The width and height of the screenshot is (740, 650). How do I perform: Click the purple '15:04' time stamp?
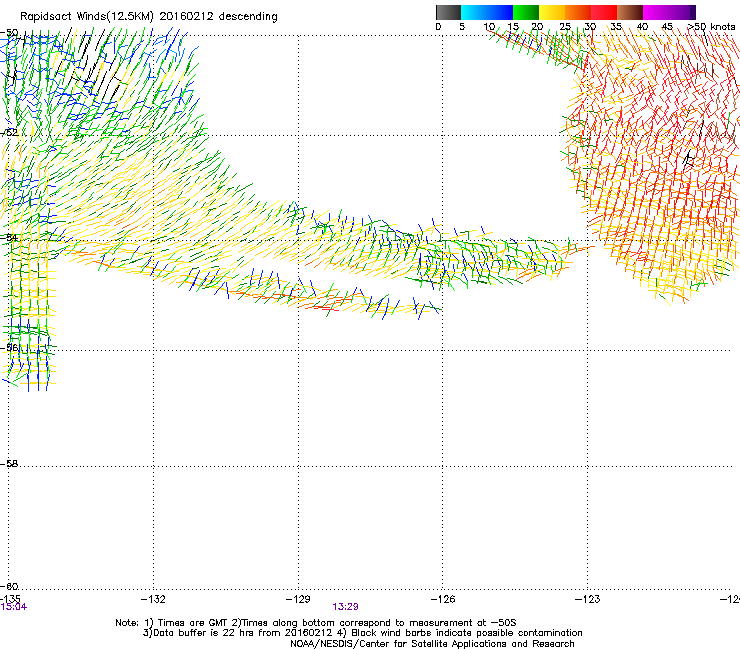[x=14, y=607]
